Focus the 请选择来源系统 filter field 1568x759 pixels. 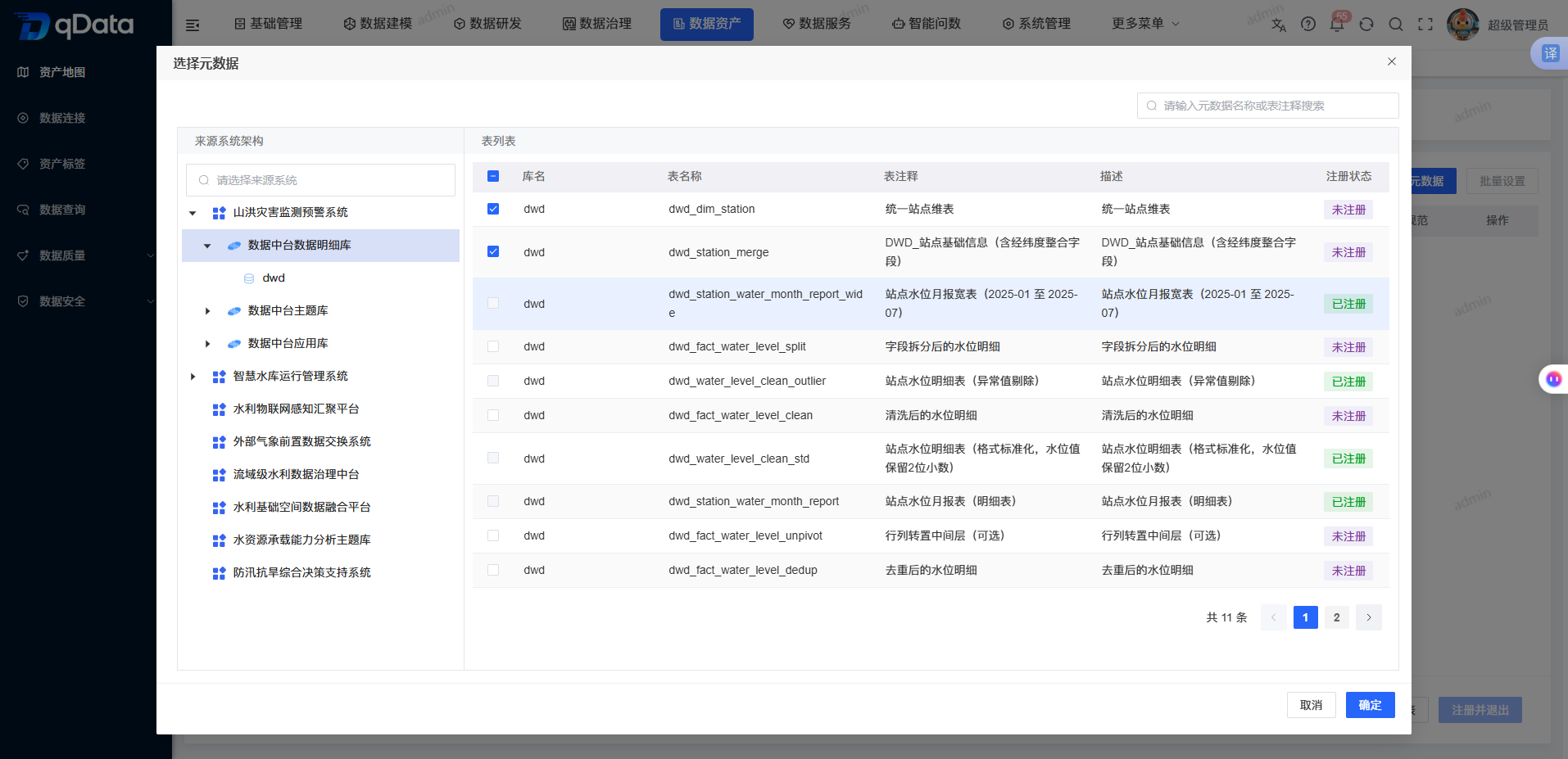click(x=320, y=180)
